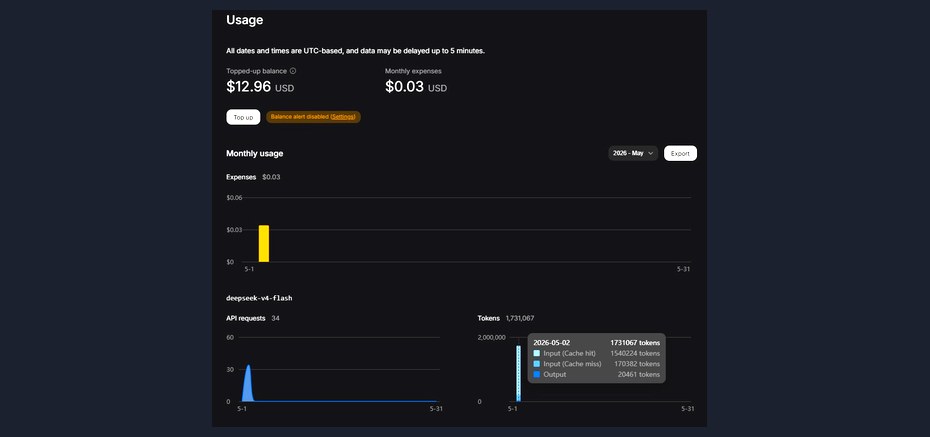
Task: Click the deepseek-v4-flash model label
Action: pos(259,298)
